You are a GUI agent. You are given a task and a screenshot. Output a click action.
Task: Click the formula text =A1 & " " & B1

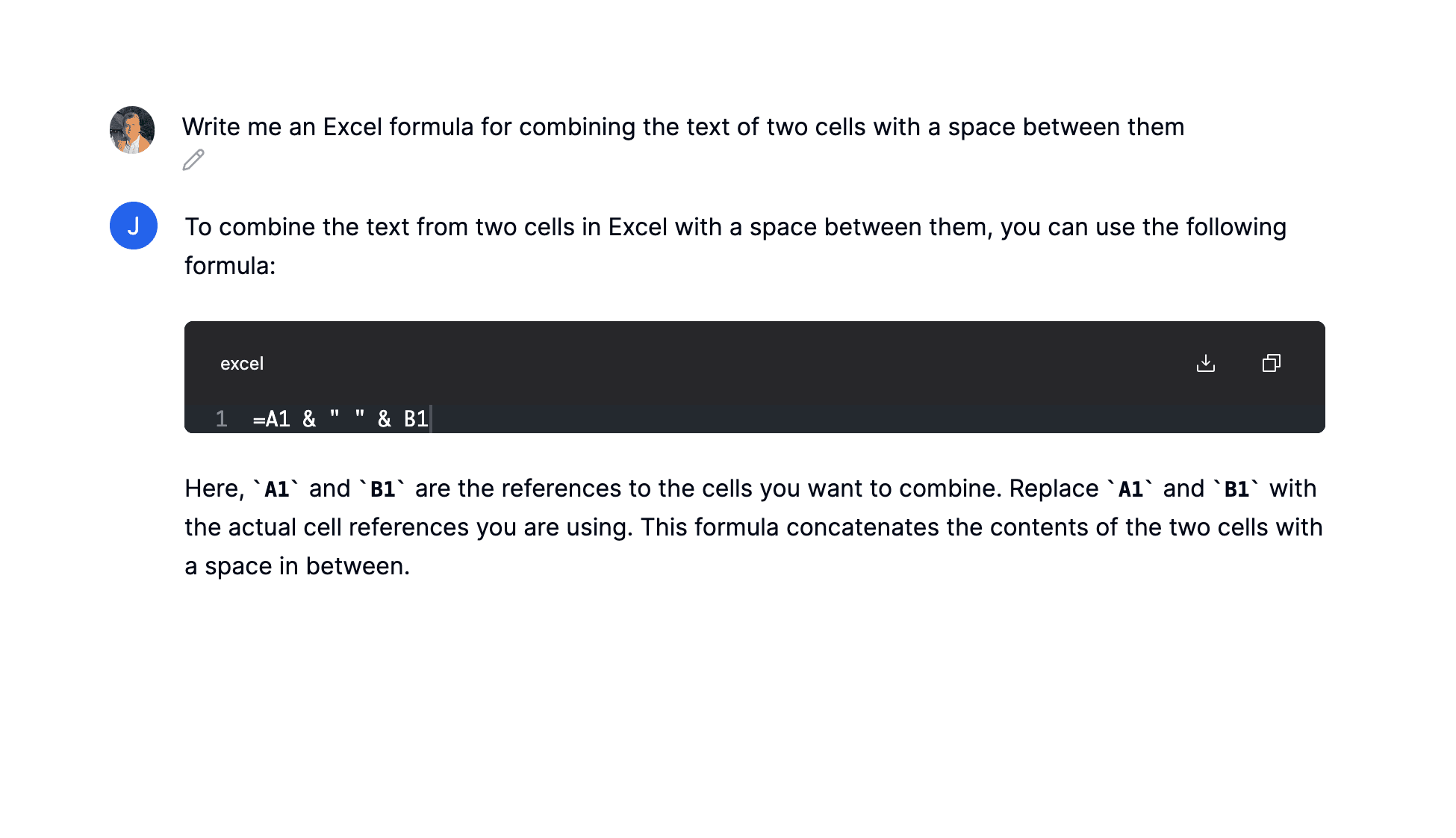coord(340,418)
